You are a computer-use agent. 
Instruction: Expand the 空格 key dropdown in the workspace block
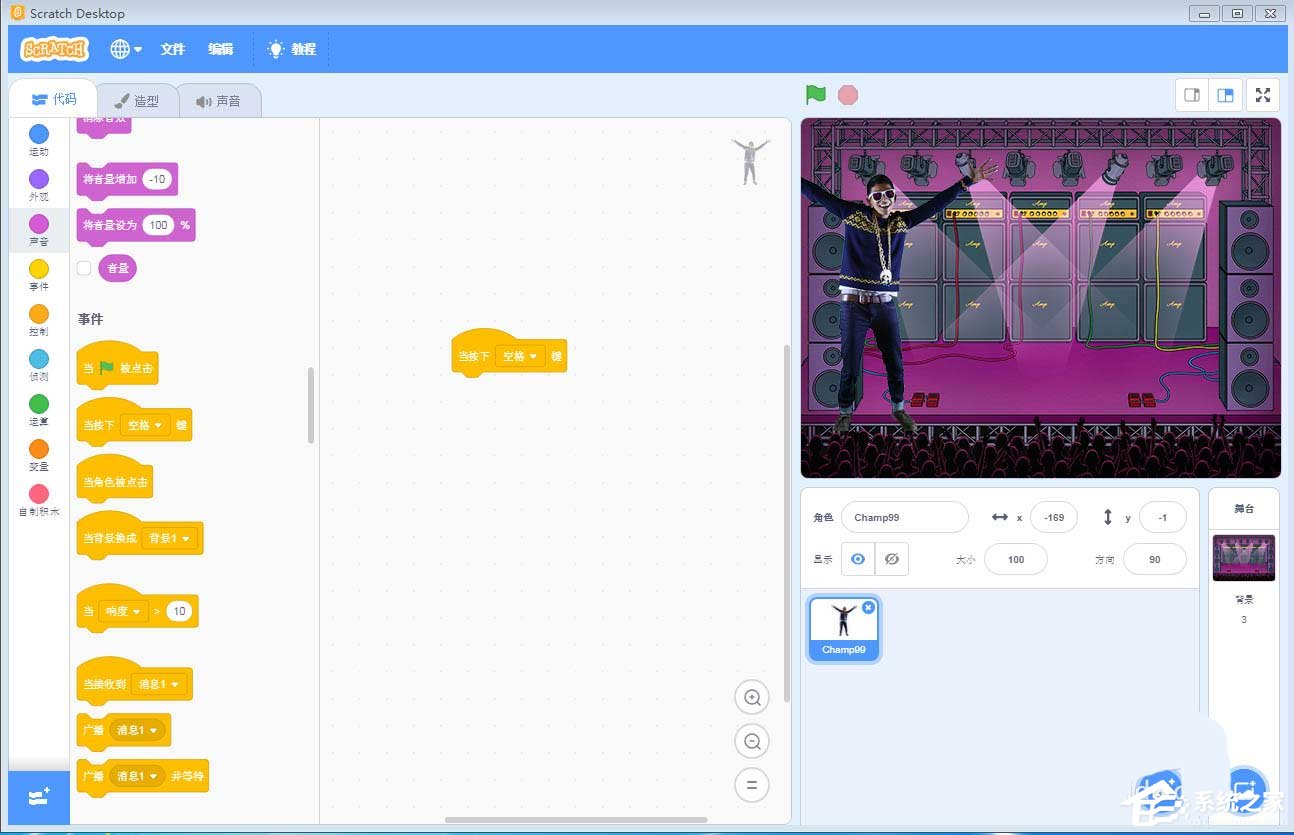(520, 356)
